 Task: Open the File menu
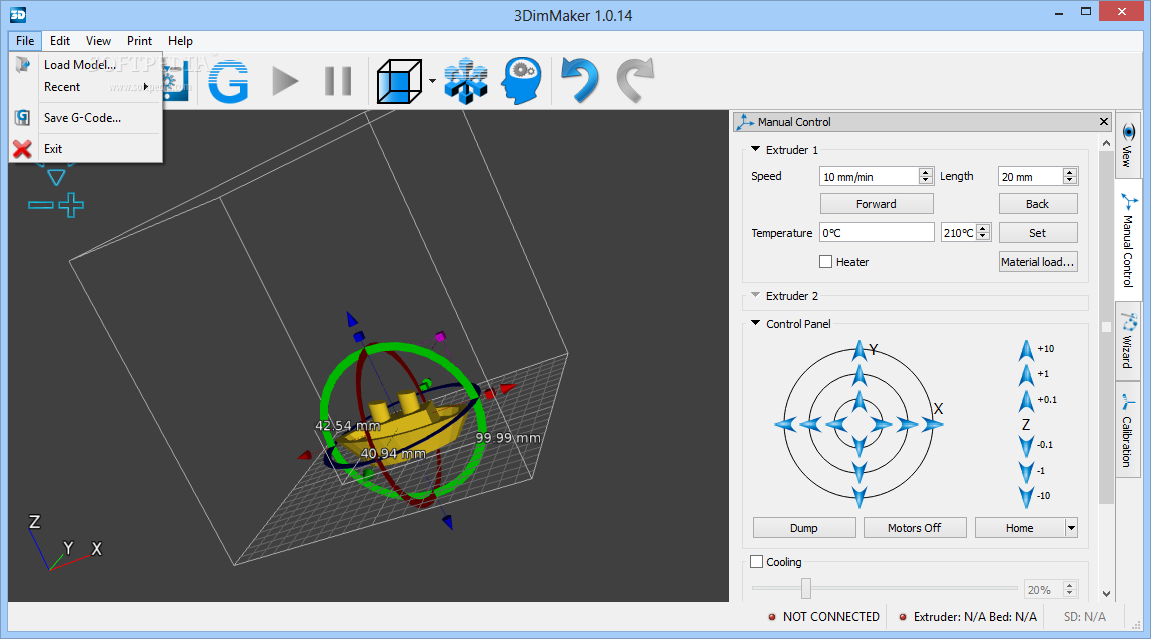click(25, 41)
